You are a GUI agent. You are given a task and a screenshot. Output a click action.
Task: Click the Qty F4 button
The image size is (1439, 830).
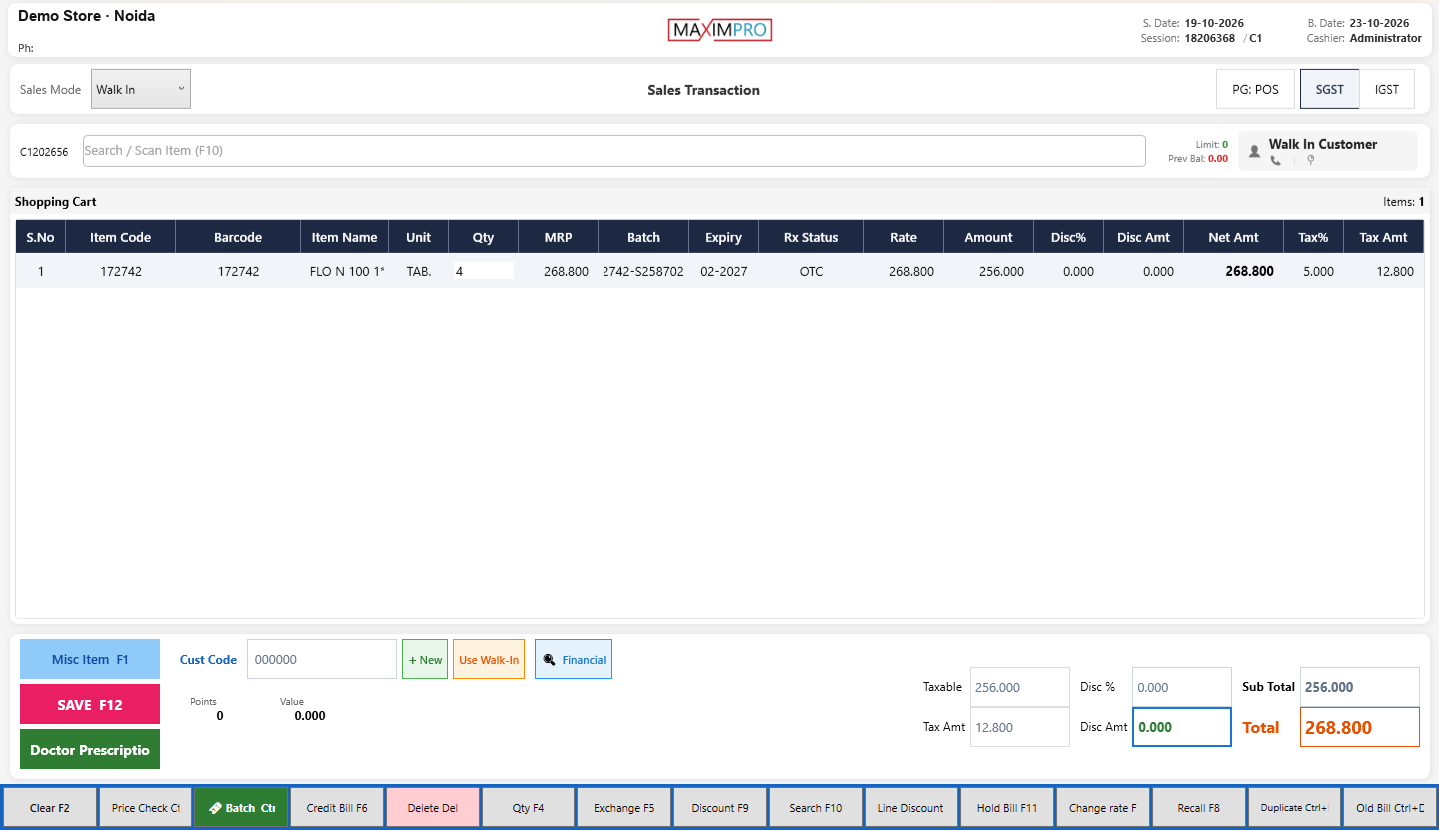click(x=529, y=808)
